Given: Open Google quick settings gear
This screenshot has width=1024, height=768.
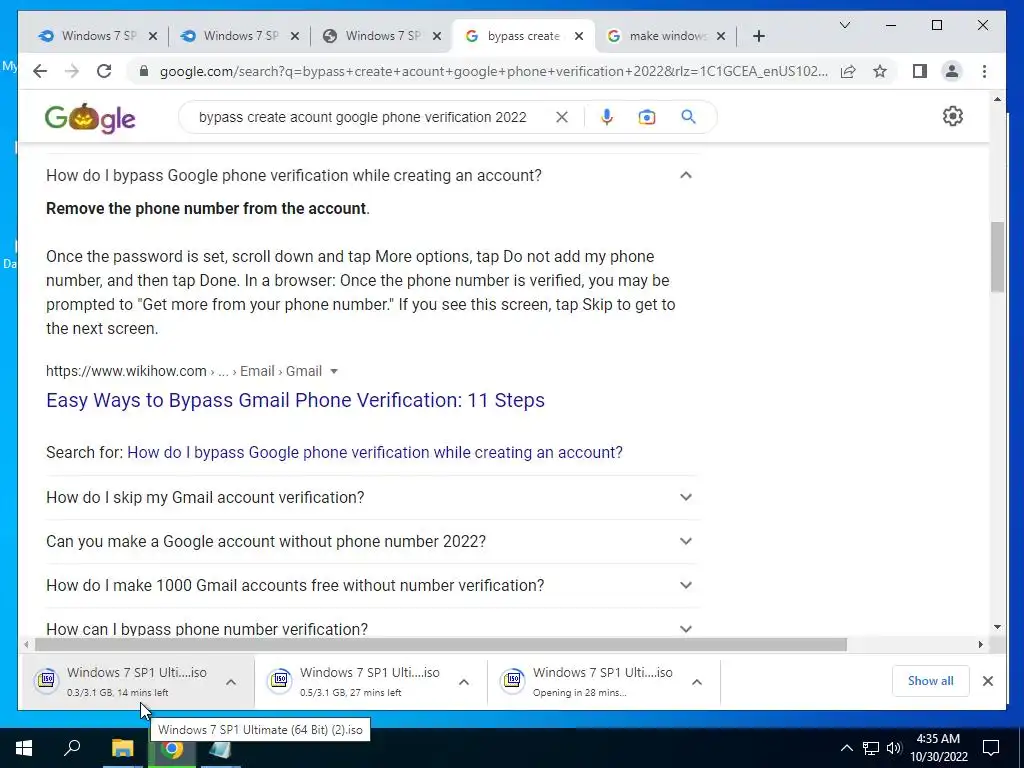Looking at the screenshot, I should pos(953,116).
